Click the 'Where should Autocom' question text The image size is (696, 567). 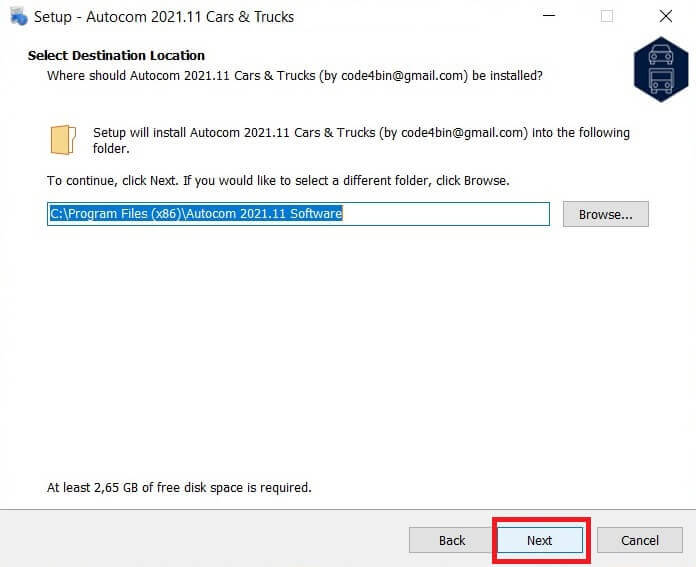click(x=295, y=75)
